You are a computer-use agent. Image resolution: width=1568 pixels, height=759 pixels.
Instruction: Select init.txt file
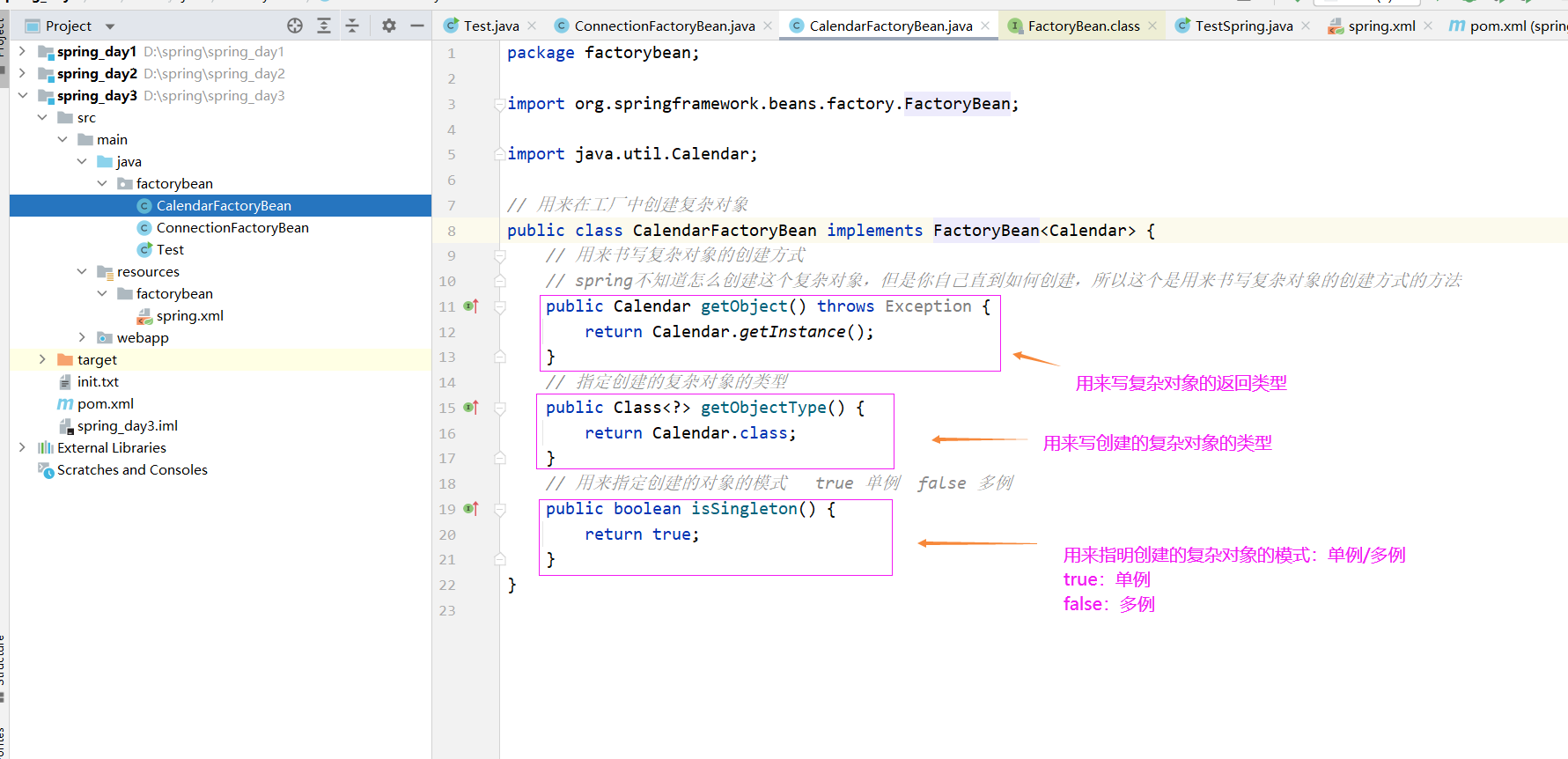point(98,381)
